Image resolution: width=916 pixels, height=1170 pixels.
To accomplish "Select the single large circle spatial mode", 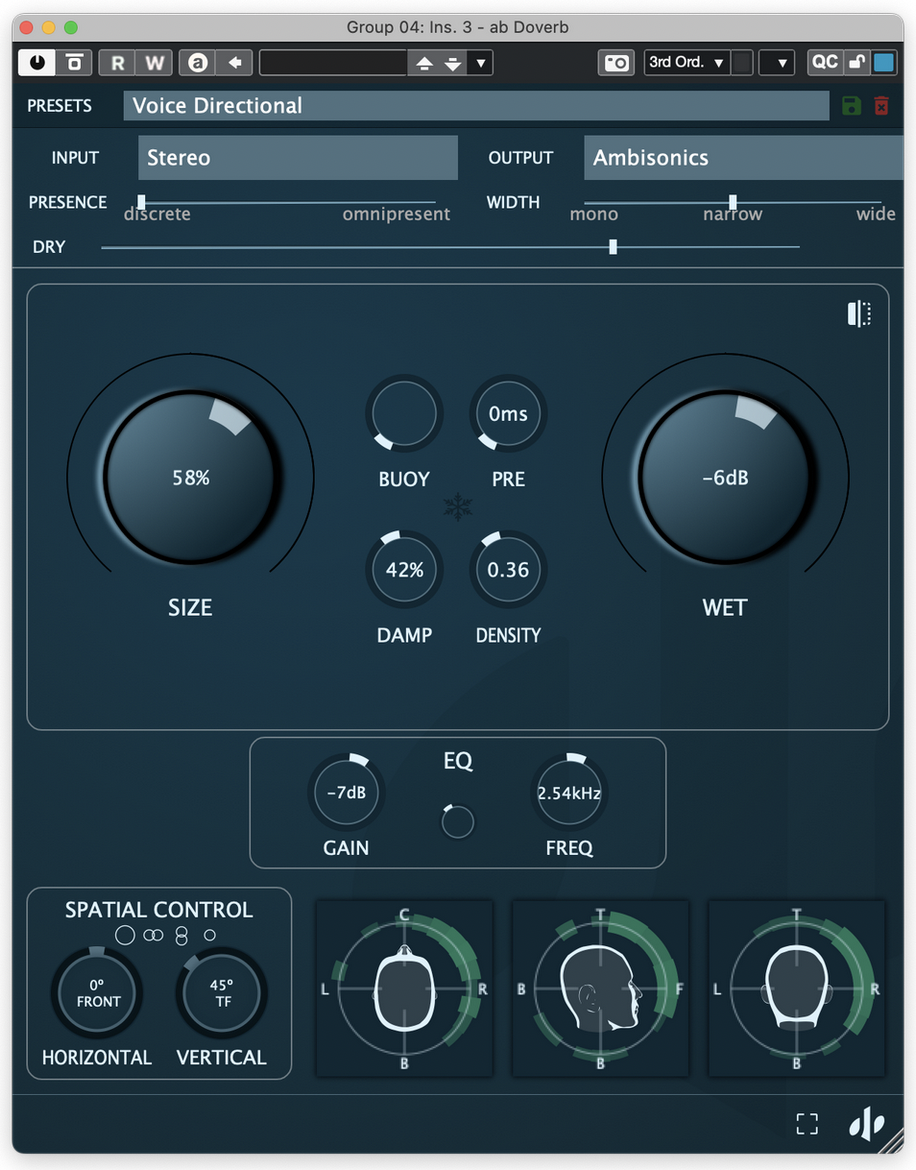I will pyautogui.click(x=125, y=935).
